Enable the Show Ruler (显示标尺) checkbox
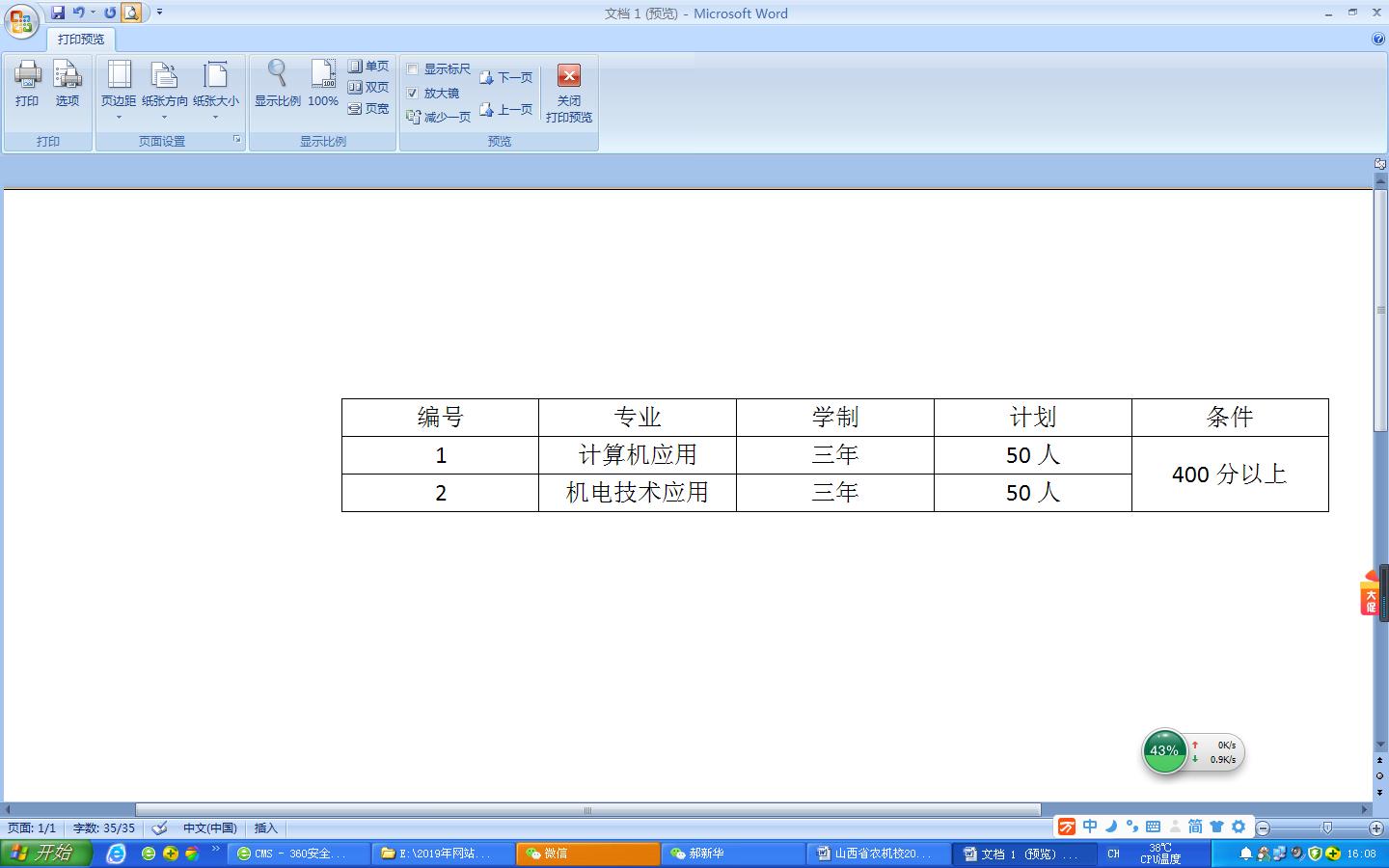Image resolution: width=1389 pixels, height=868 pixels. [x=413, y=69]
